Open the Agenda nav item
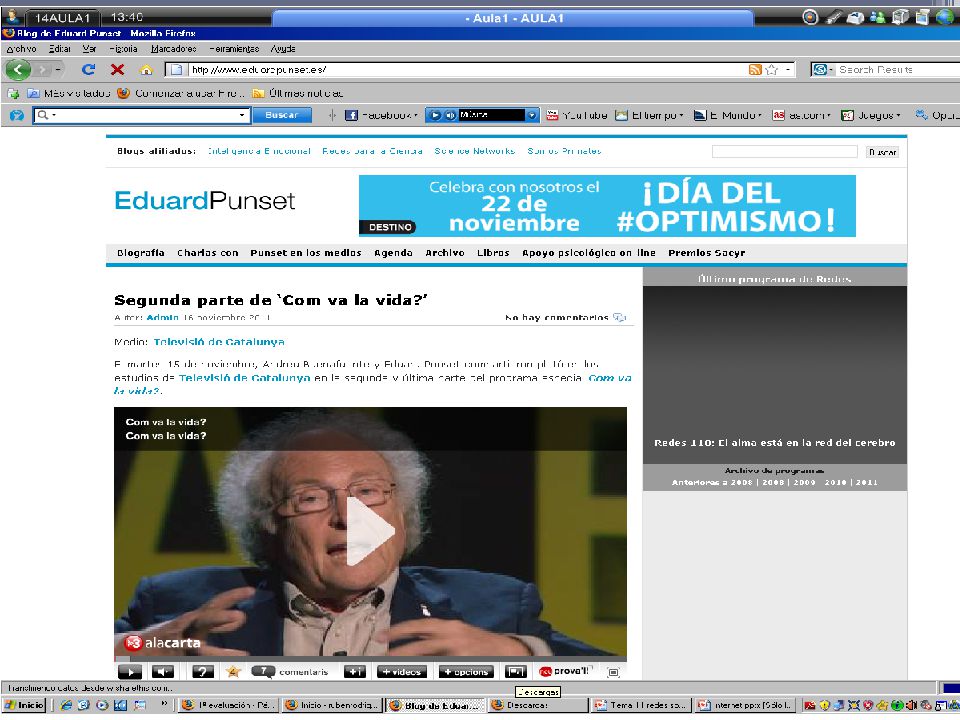Image resolution: width=960 pixels, height=720 pixels. click(x=393, y=253)
